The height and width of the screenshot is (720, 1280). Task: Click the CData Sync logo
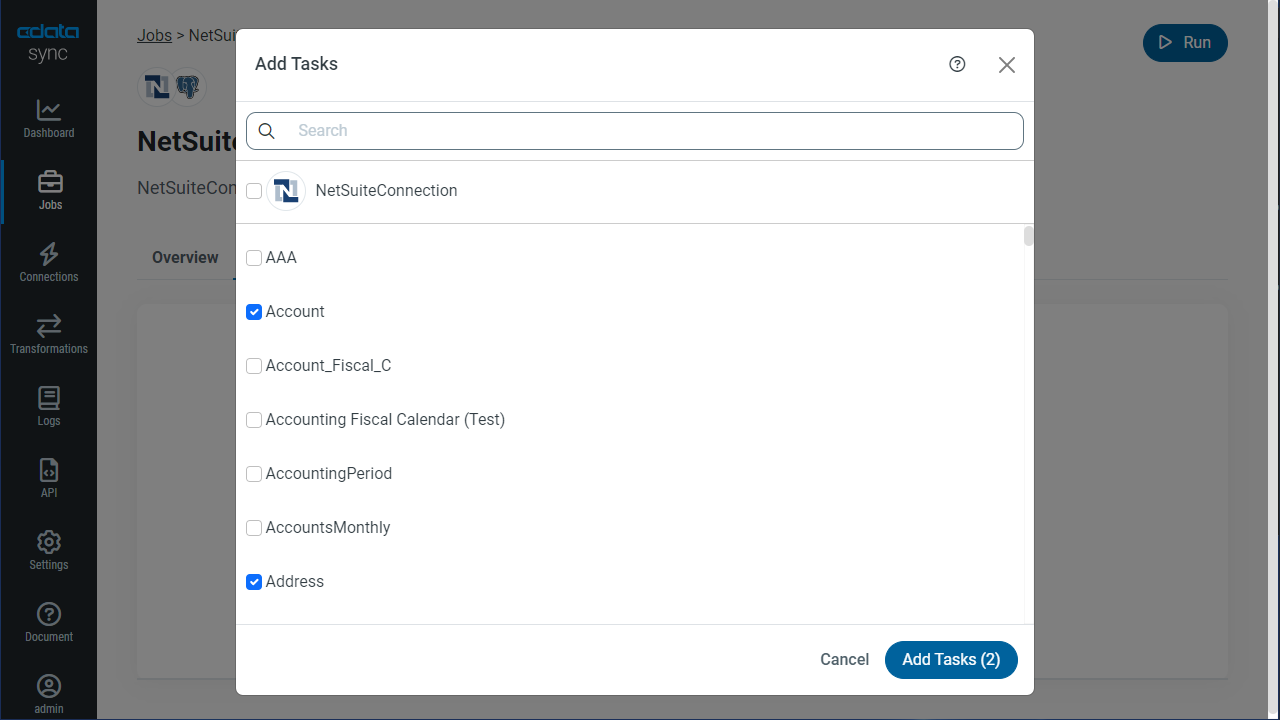[48, 43]
